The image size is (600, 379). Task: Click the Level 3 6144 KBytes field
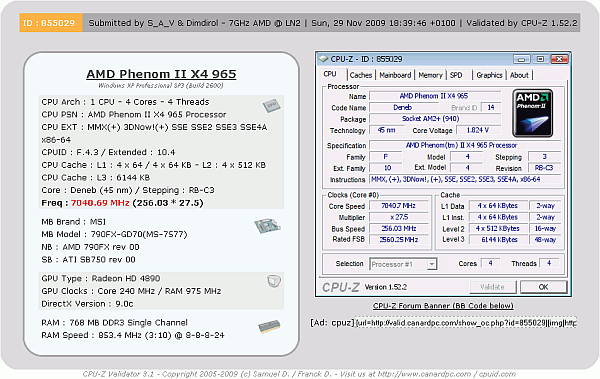click(x=499, y=240)
